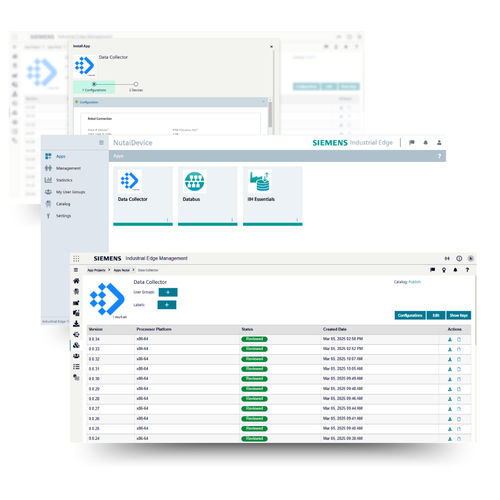The width and height of the screenshot is (500, 500).
Task: Click the Created Date column header
Action: coord(335,329)
